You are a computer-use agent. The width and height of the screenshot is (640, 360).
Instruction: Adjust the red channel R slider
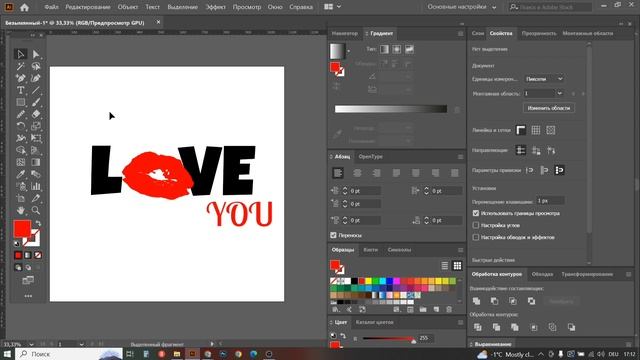pos(389,338)
